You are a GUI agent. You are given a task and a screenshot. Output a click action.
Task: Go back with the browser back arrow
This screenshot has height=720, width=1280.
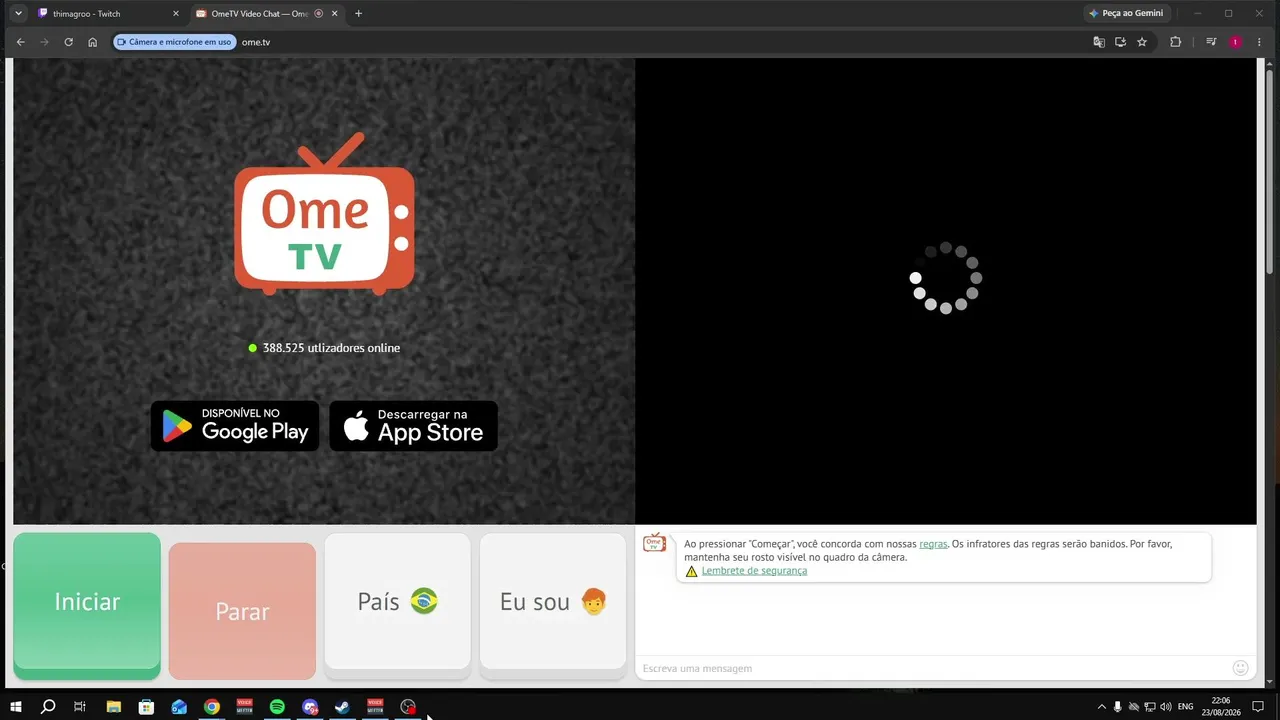point(20,42)
